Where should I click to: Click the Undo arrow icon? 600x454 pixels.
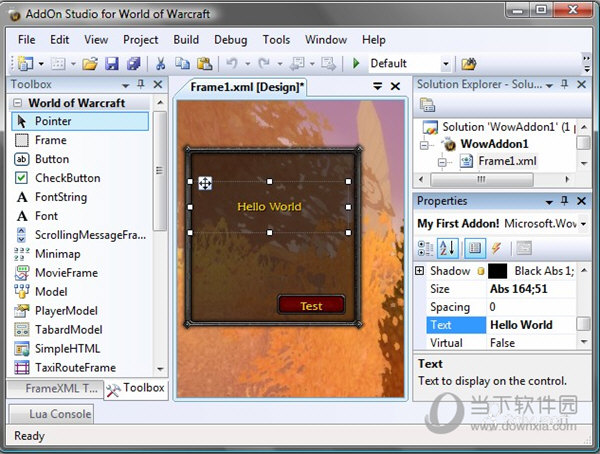coord(232,64)
